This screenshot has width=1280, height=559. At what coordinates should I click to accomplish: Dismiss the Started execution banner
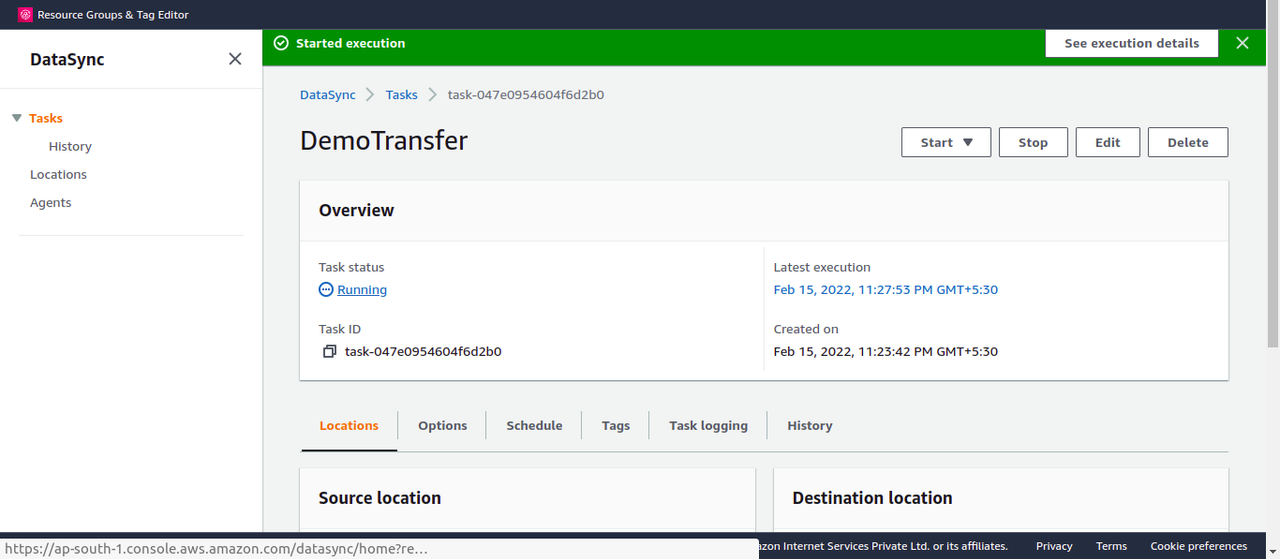[1242, 43]
